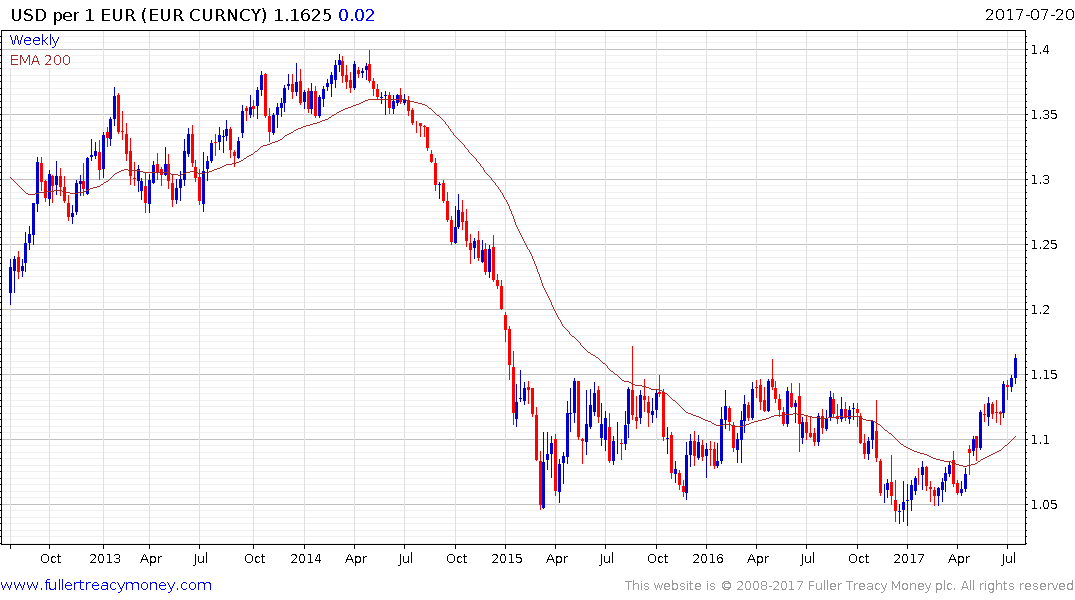Click the 2017-07-20 date label
1075x600 pixels.
[1029, 15]
